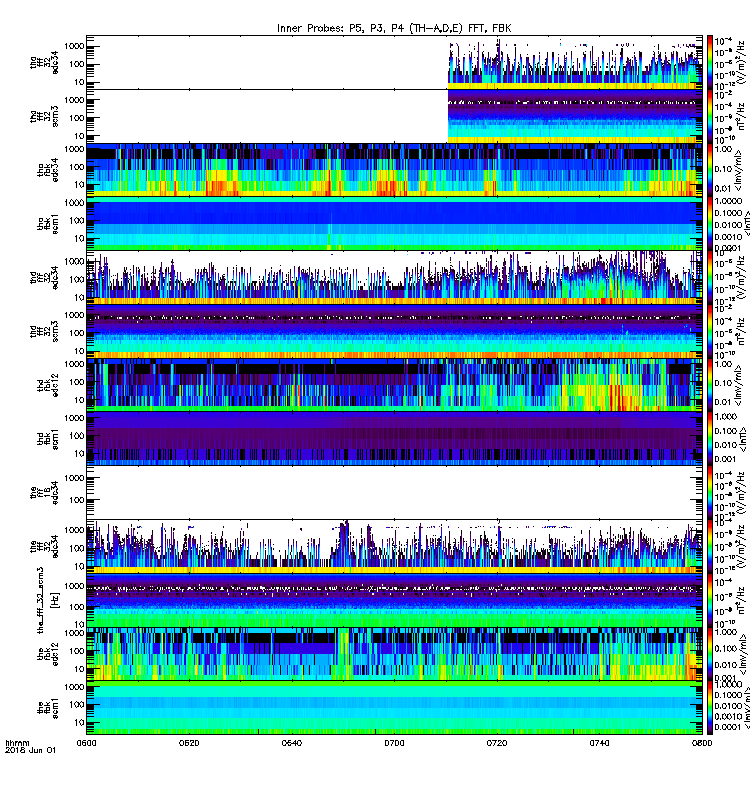Image resolution: width=750 pixels, height=800 pixels.
Task: Click the the fff 32 edc34 panel label
Action: pyautogui.click(x=44, y=546)
